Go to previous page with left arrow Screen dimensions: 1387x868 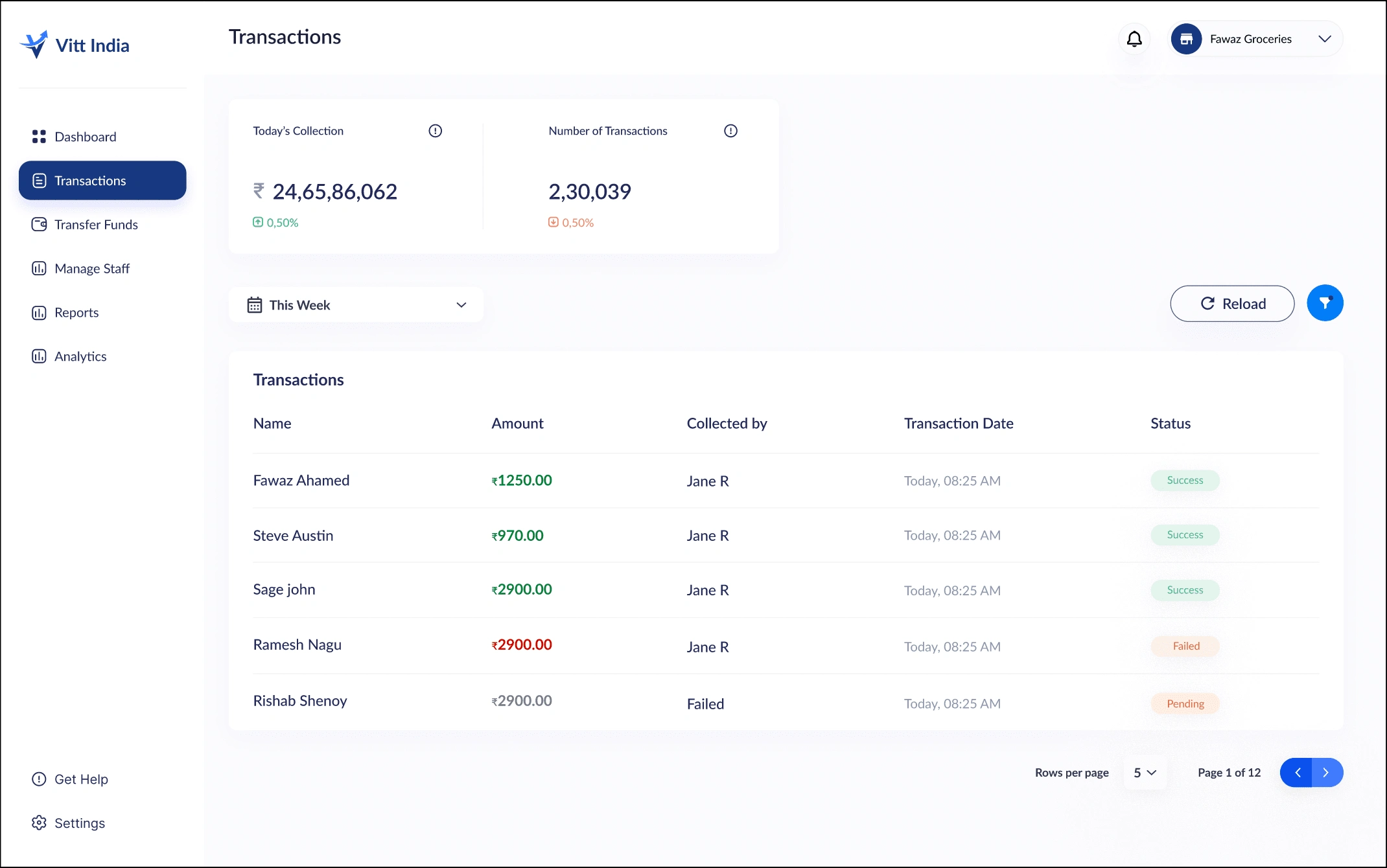point(1296,772)
